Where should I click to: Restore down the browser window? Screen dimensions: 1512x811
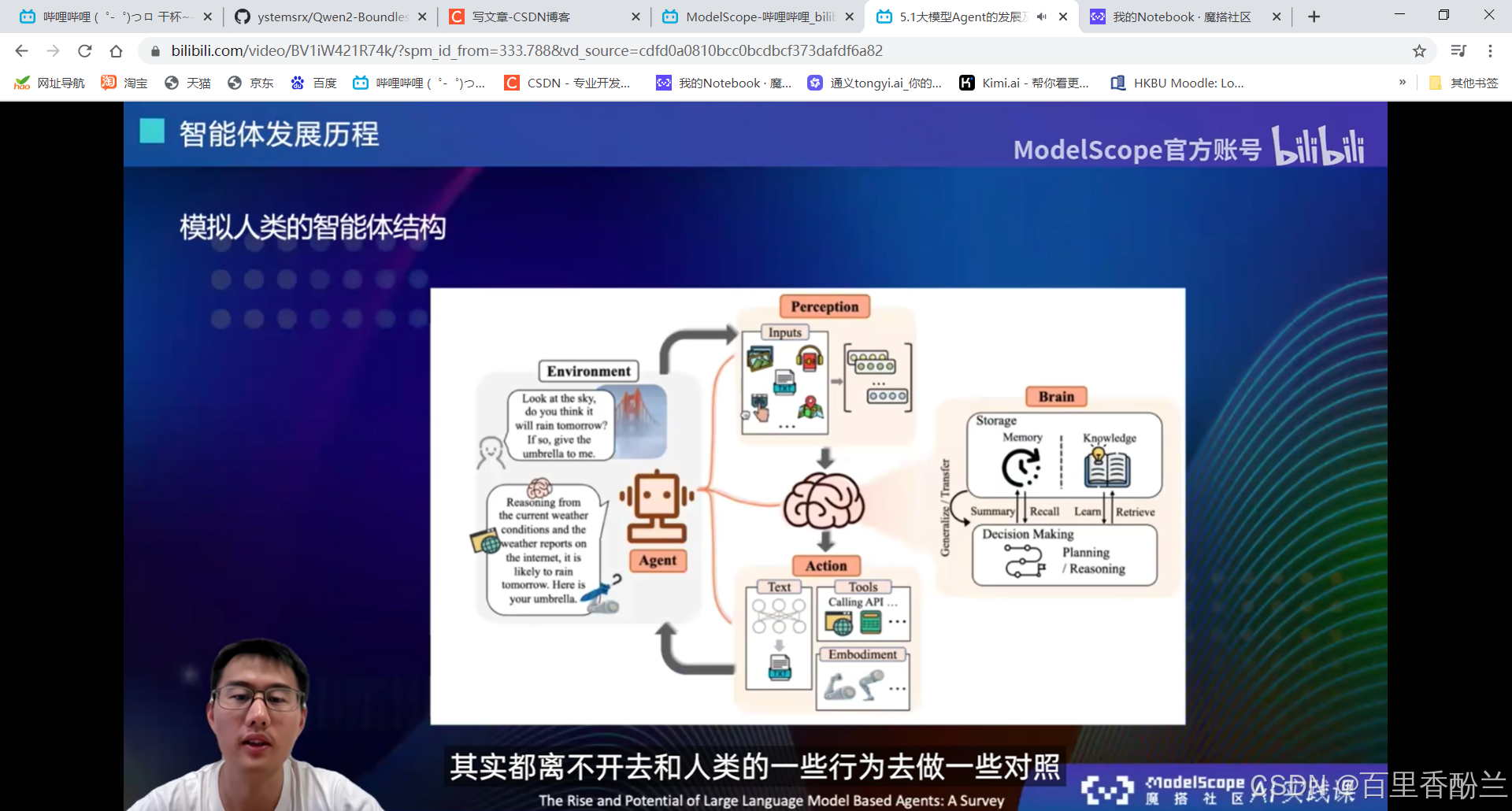pos(1443,15)
